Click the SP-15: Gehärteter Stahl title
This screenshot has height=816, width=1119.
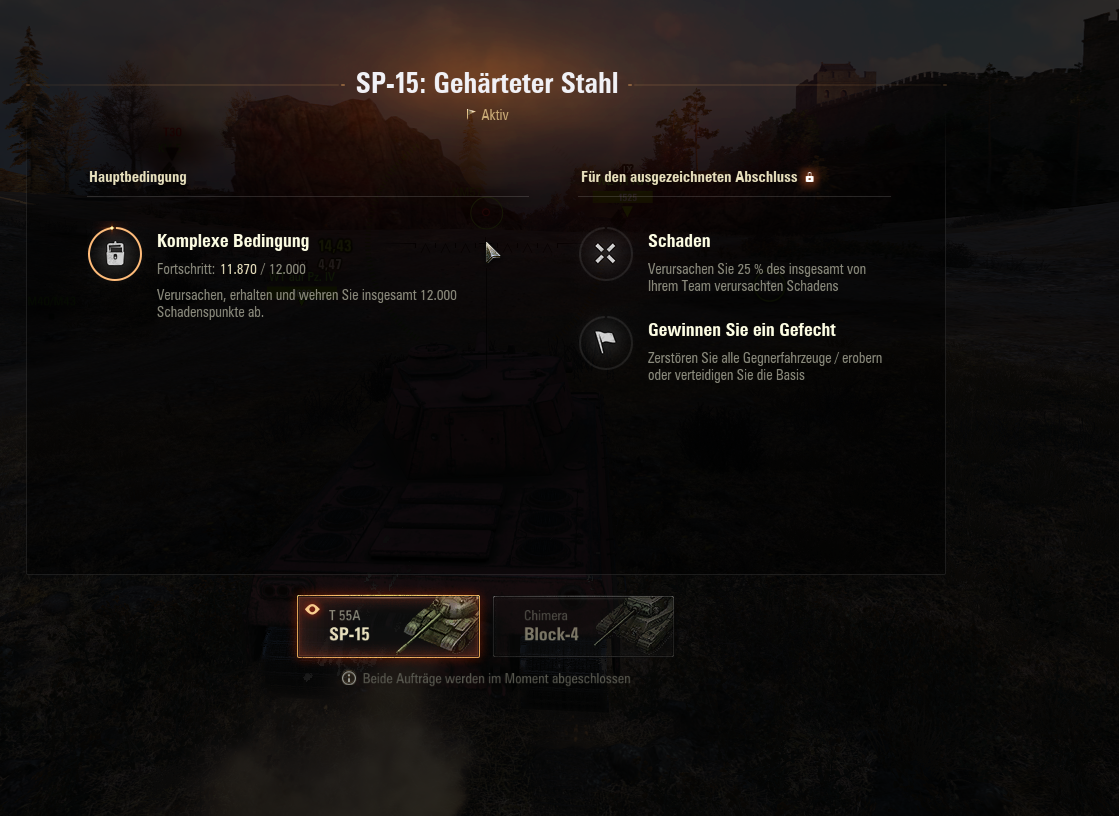click(487, 83)
